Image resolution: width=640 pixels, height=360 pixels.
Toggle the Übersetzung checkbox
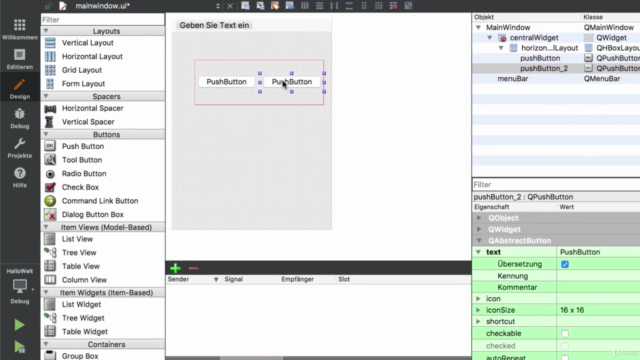tap(565, 264)
